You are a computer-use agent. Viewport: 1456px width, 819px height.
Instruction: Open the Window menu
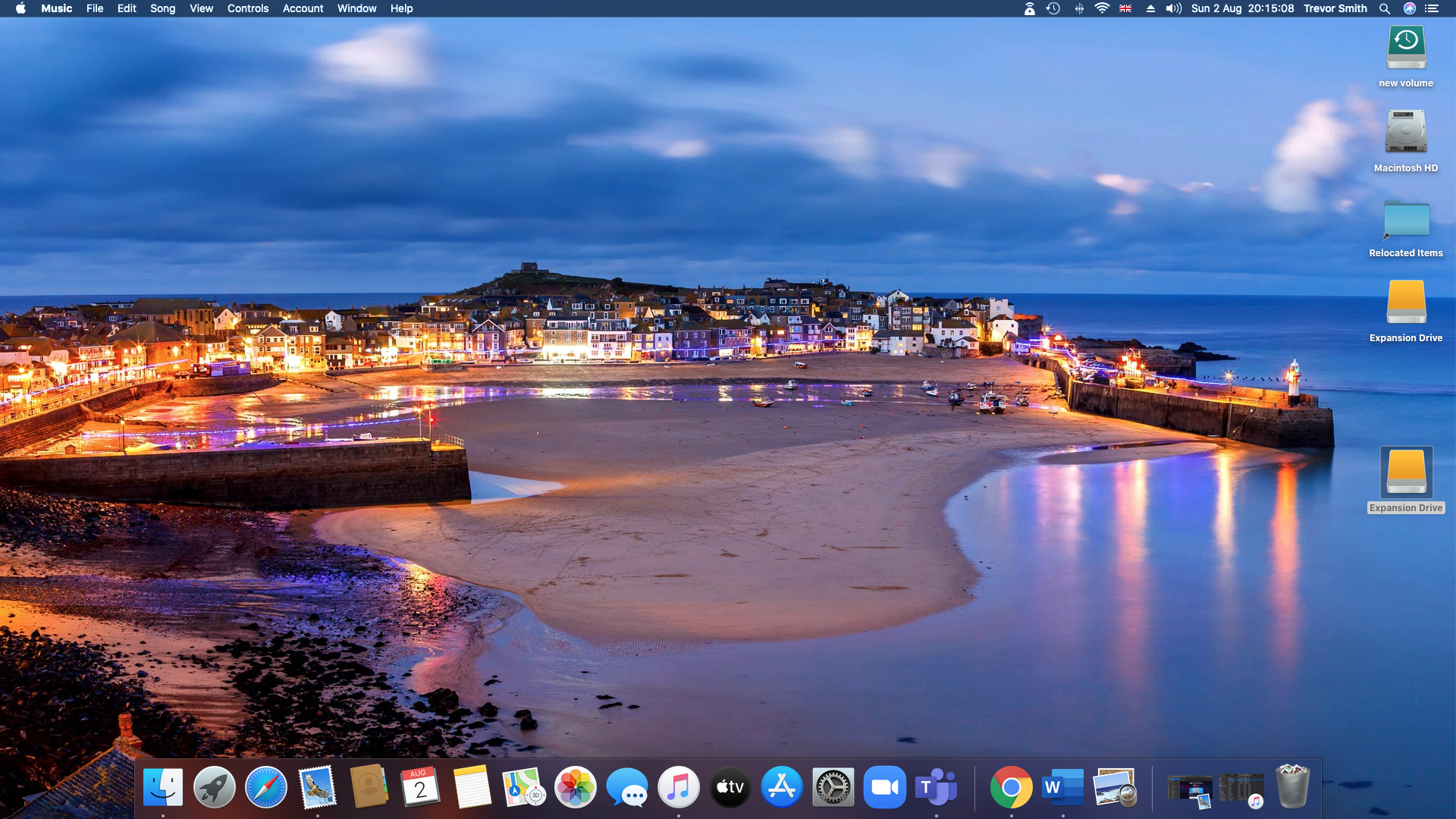356,8
